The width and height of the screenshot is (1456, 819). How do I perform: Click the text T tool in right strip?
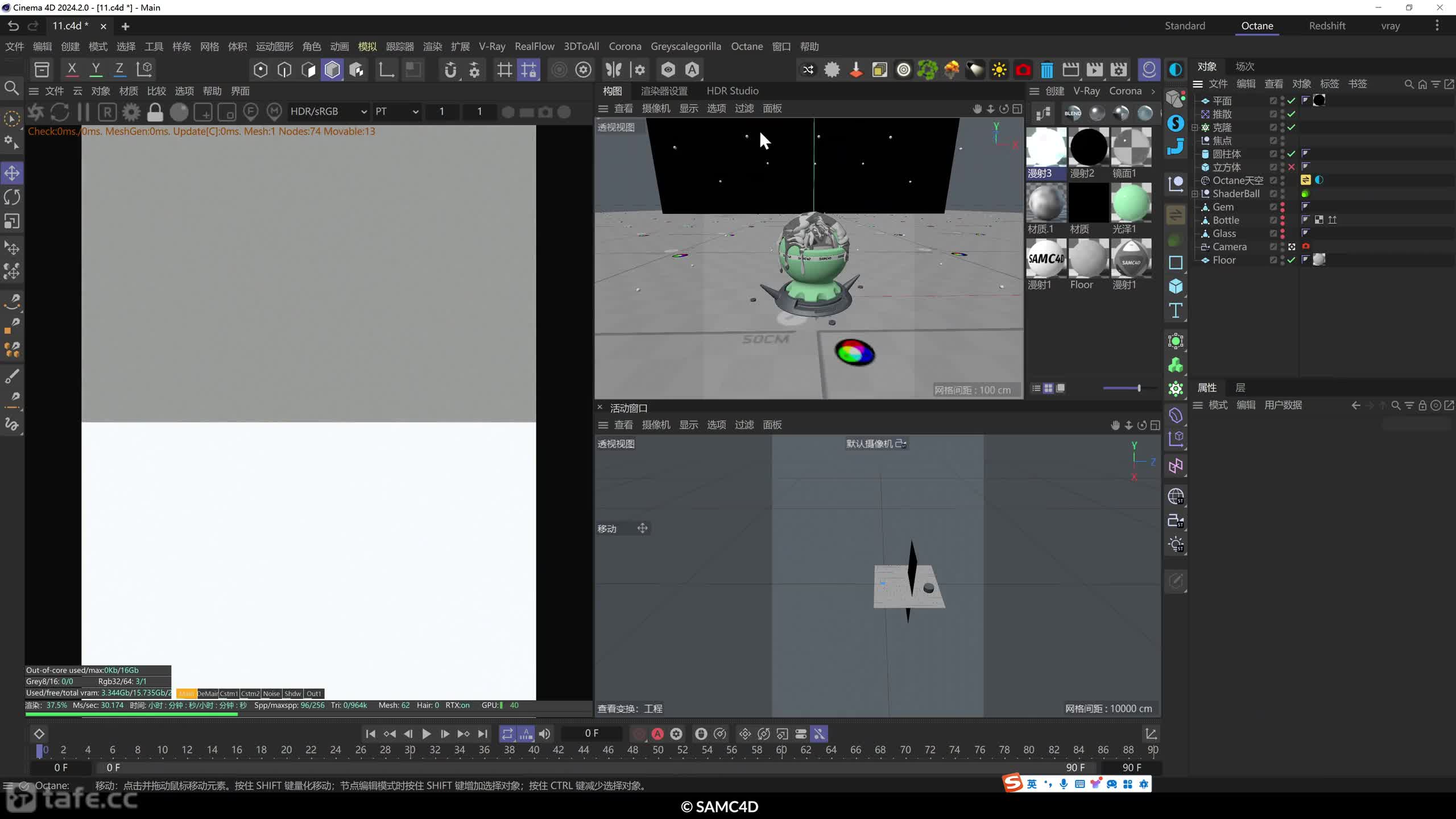pyautogui.click(x=1176, y=311)
